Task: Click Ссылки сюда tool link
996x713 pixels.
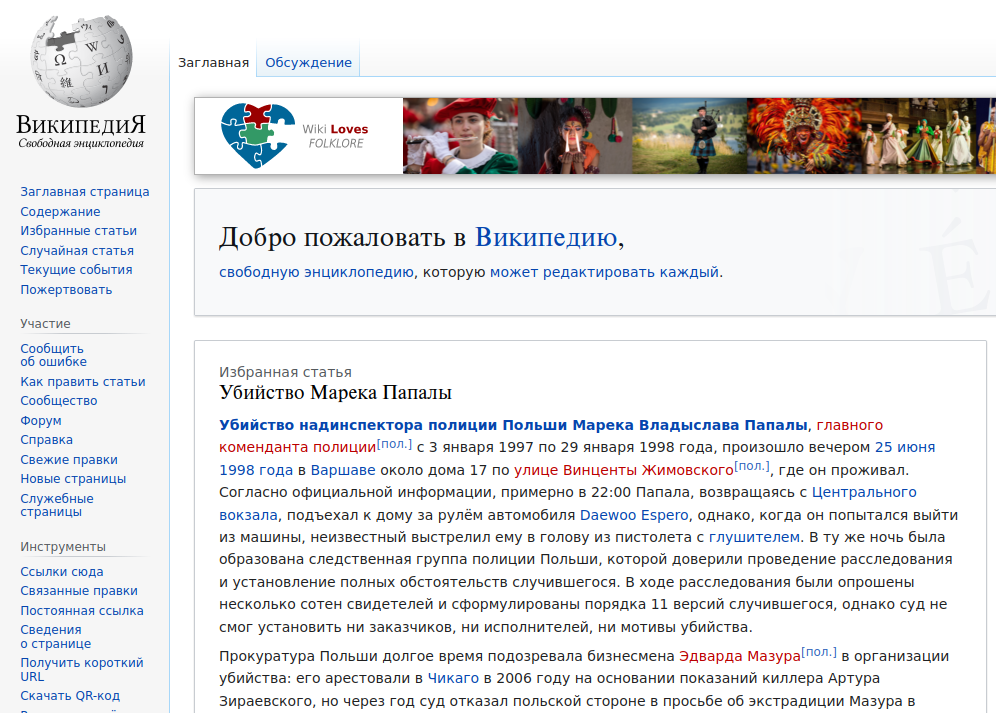Action: tap(62, 571)
